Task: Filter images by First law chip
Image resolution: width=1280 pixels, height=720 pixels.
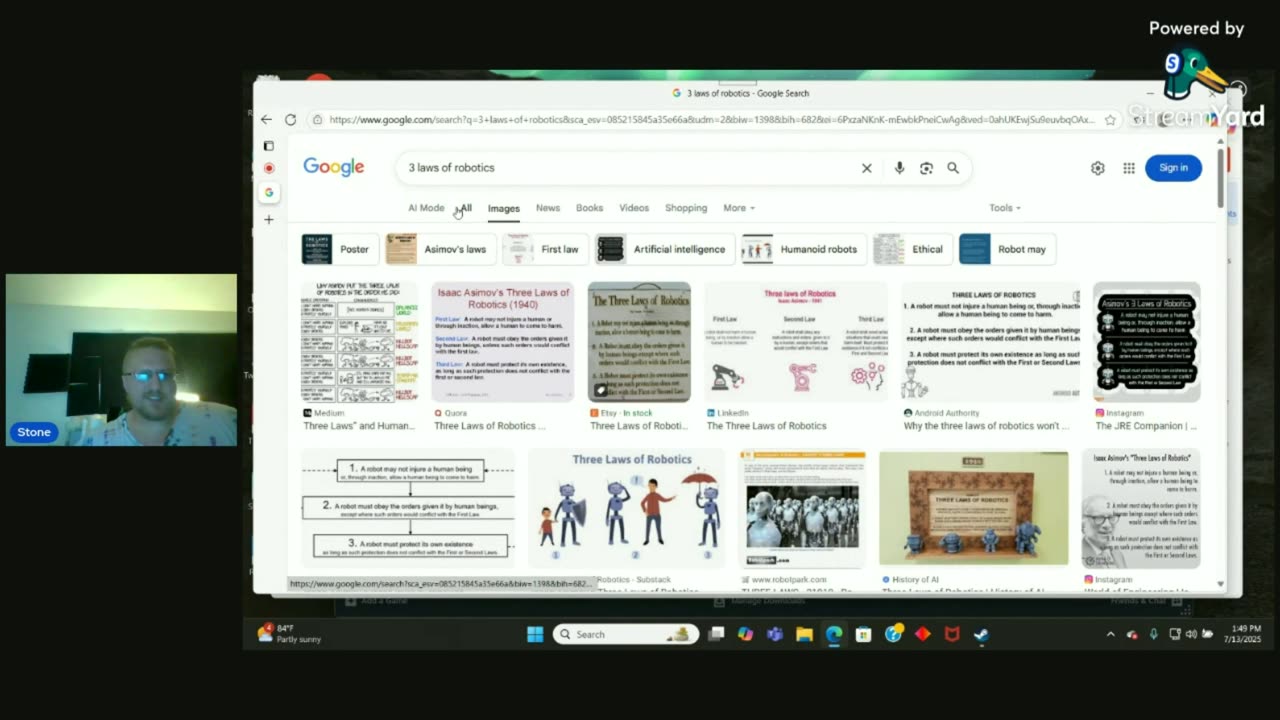Action: tap(545, 249)
